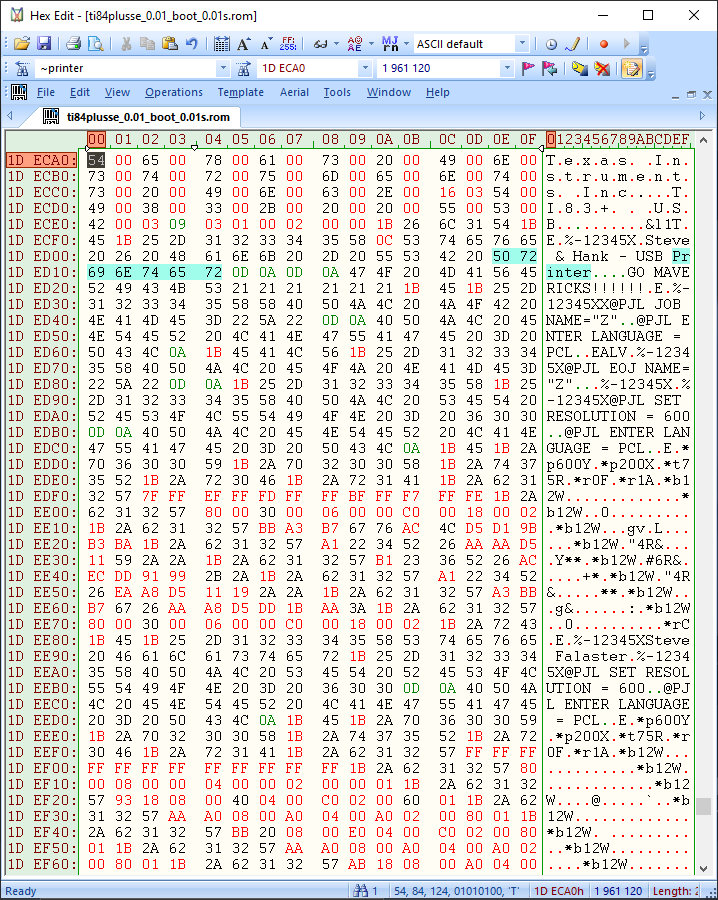Toggle a bookmark with the flag icon
The width and height of the screenshot is (718, 900).
click(528, 68)
